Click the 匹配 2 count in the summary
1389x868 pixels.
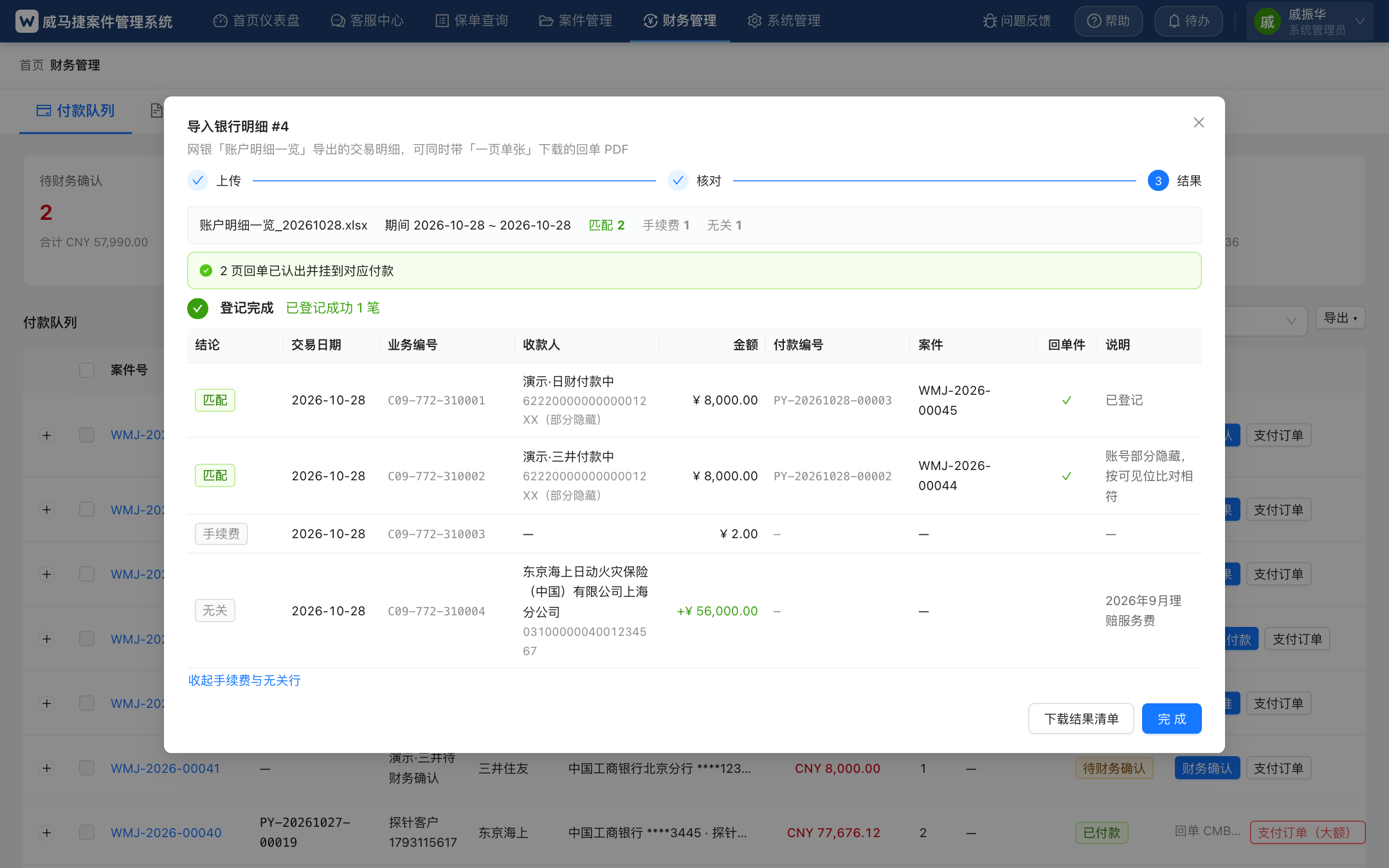click(606, 225)
